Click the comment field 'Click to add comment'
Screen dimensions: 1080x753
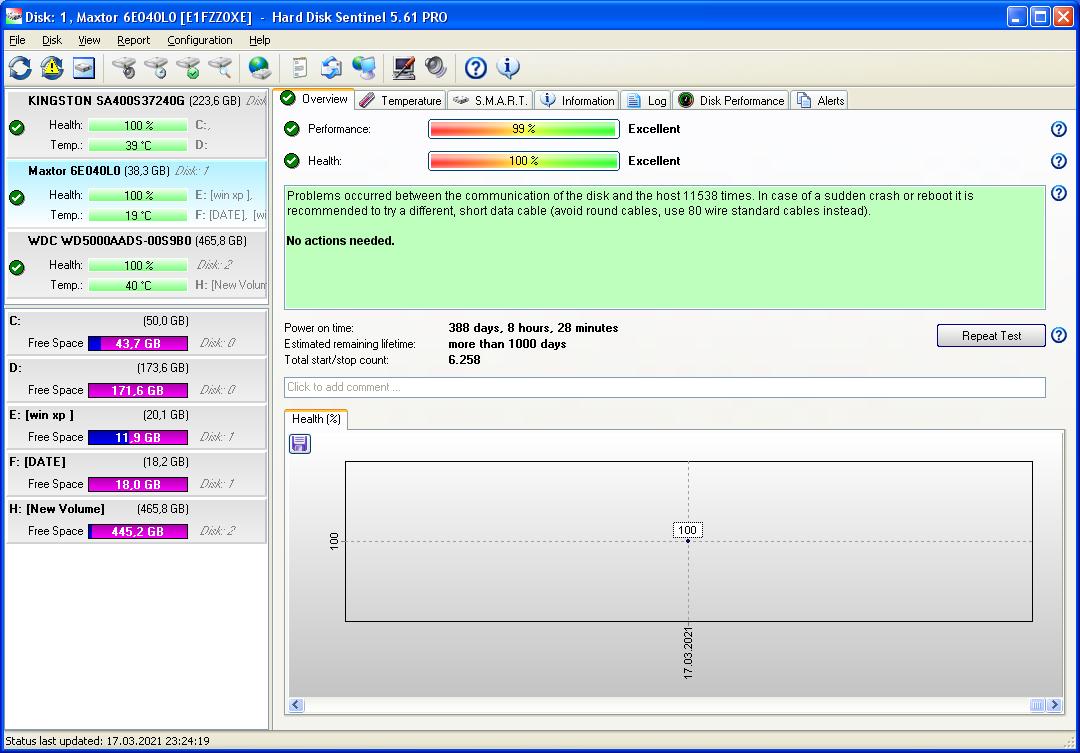pos(665,387)
